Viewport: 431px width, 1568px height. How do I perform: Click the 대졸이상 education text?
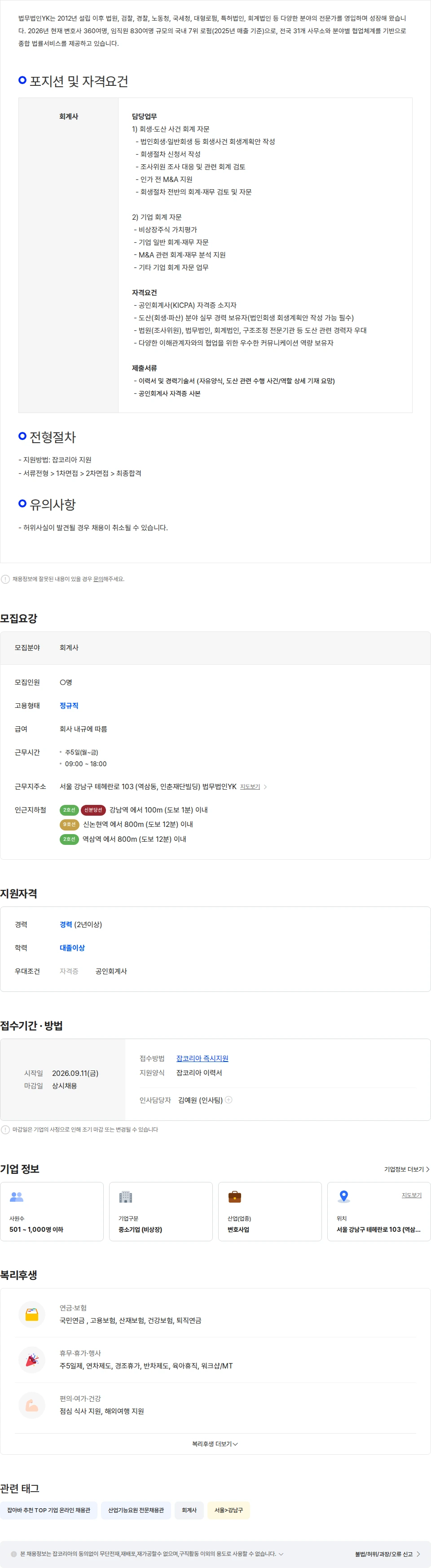(72, 948)
